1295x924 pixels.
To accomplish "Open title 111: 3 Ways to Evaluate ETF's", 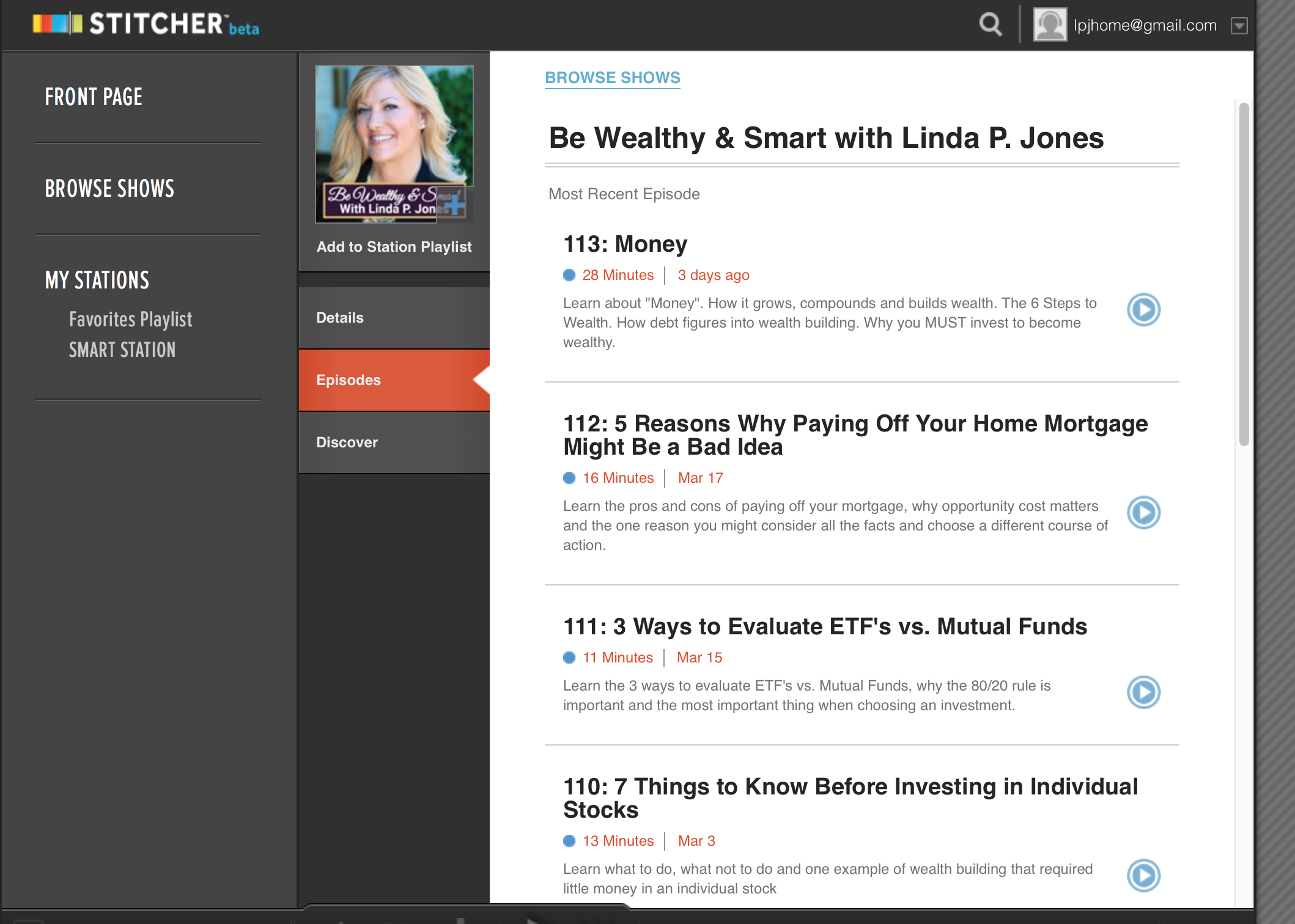I will (825, 626).
